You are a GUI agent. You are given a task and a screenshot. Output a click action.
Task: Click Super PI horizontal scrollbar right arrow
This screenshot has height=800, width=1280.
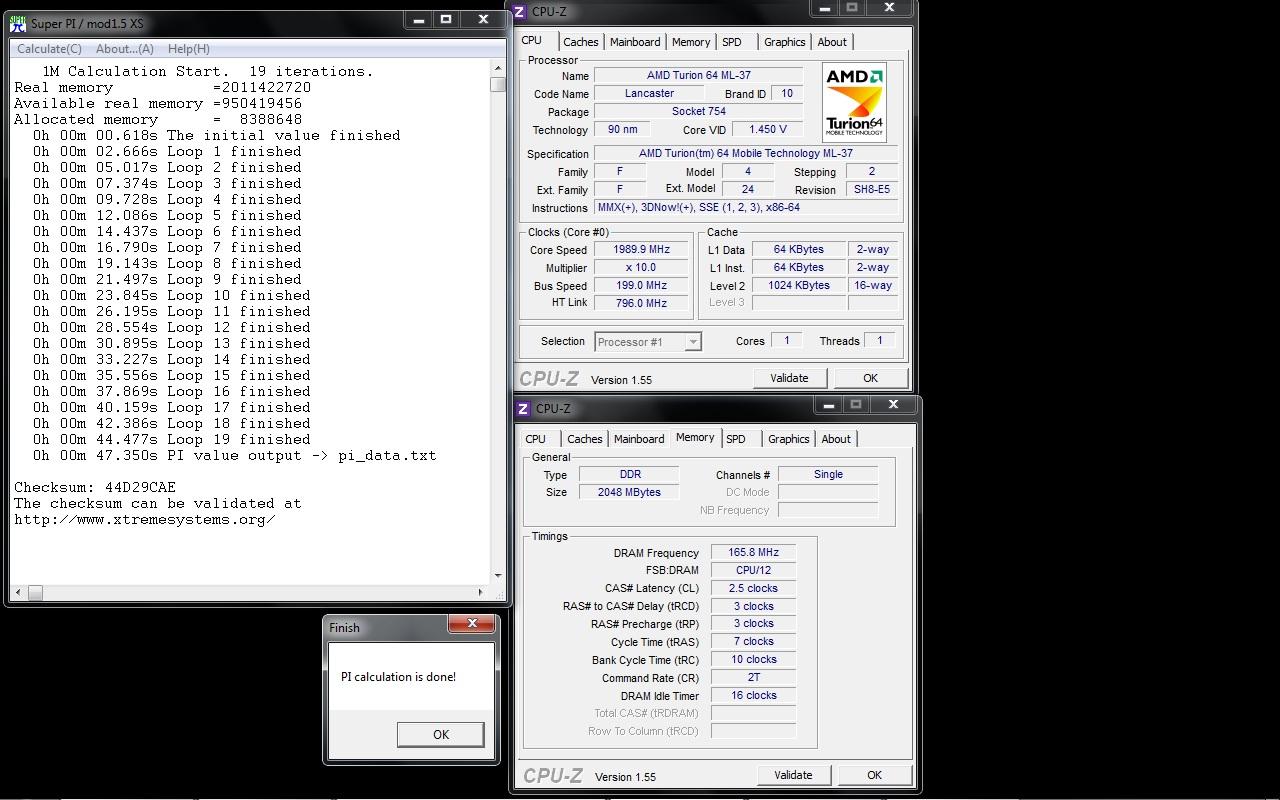(481, 592)
